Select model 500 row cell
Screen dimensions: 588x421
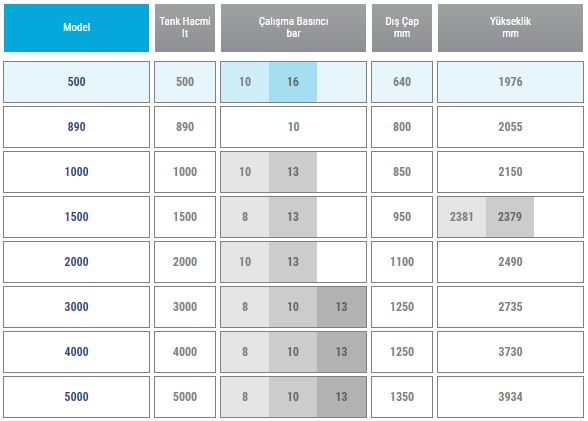pyautogui.click(x=76, y=82)
